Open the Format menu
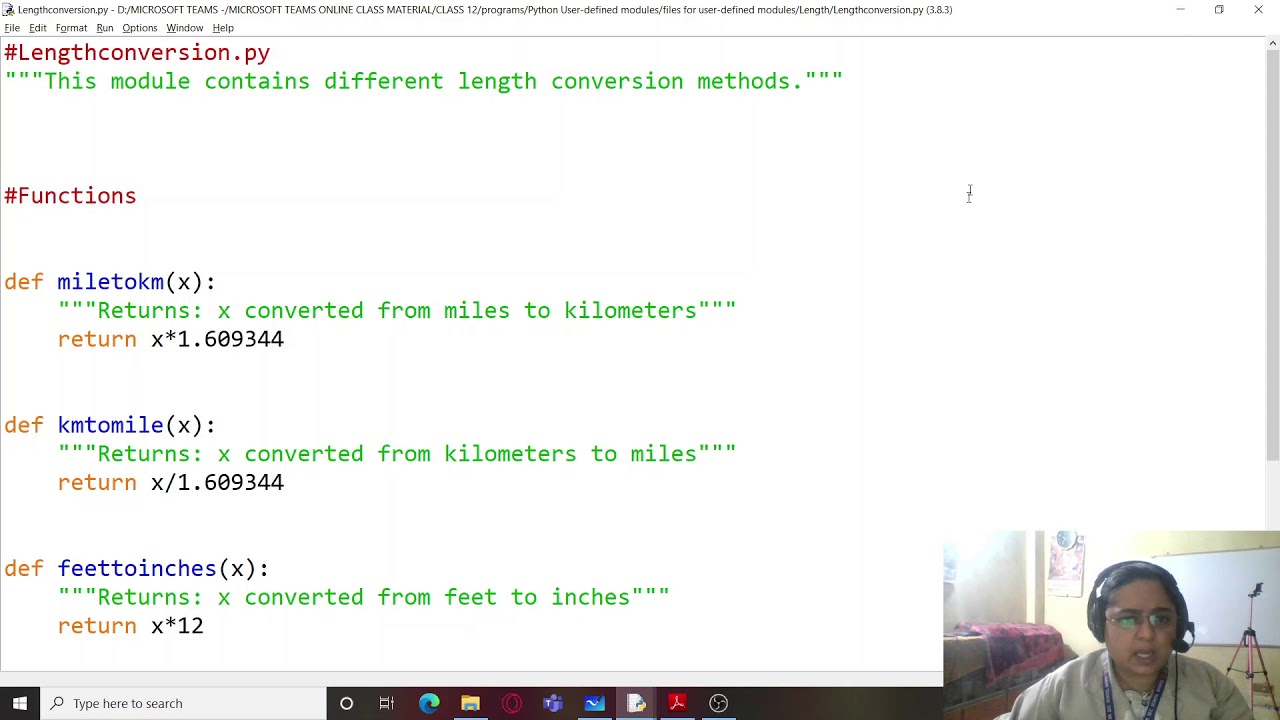 point(71,28)
